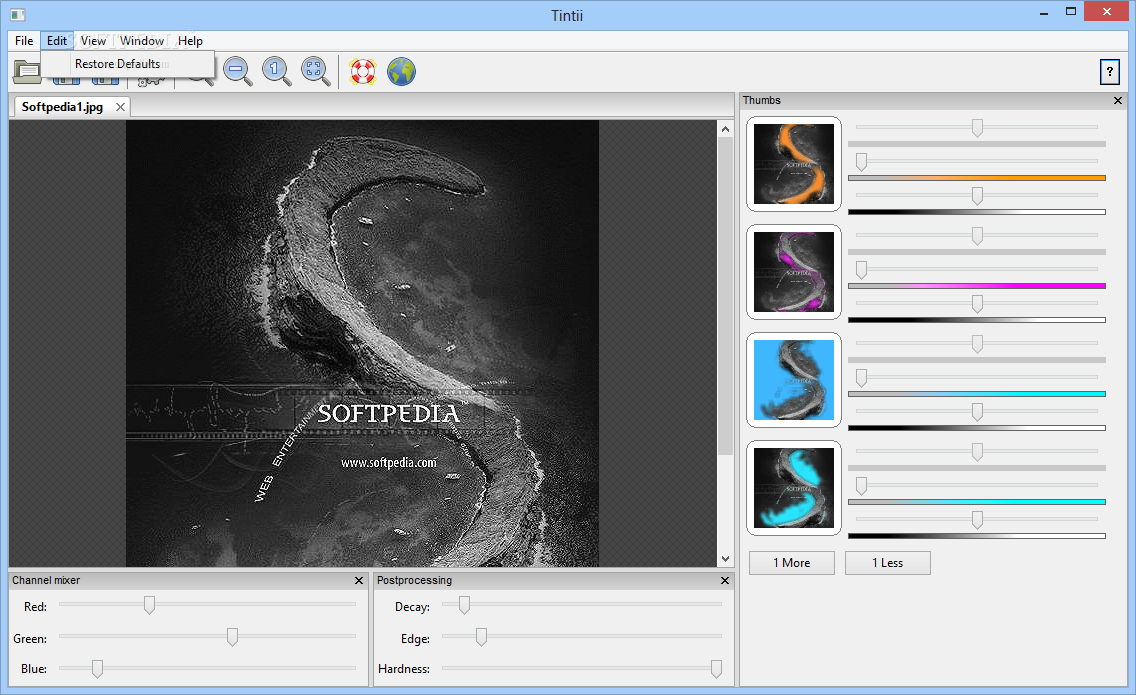The image size is (1136, 695).
Task: Close the Softpedia1.jpg tab
Action: coord(120,107)
